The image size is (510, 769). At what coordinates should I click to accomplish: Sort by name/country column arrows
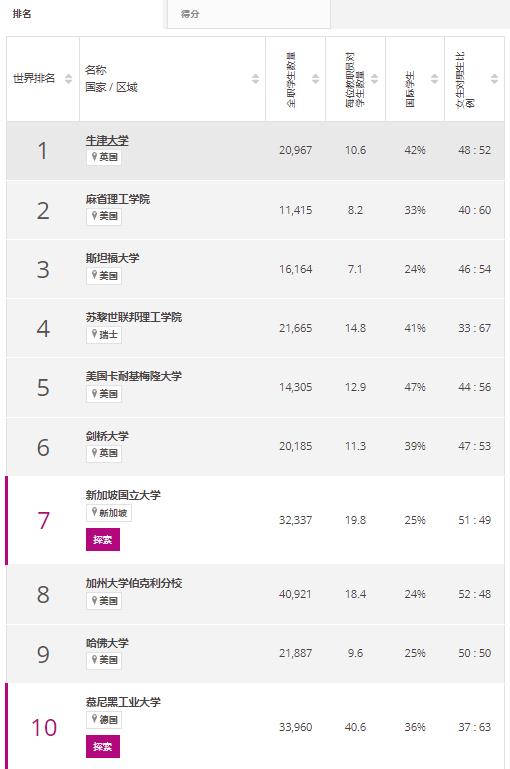point(255,78)
